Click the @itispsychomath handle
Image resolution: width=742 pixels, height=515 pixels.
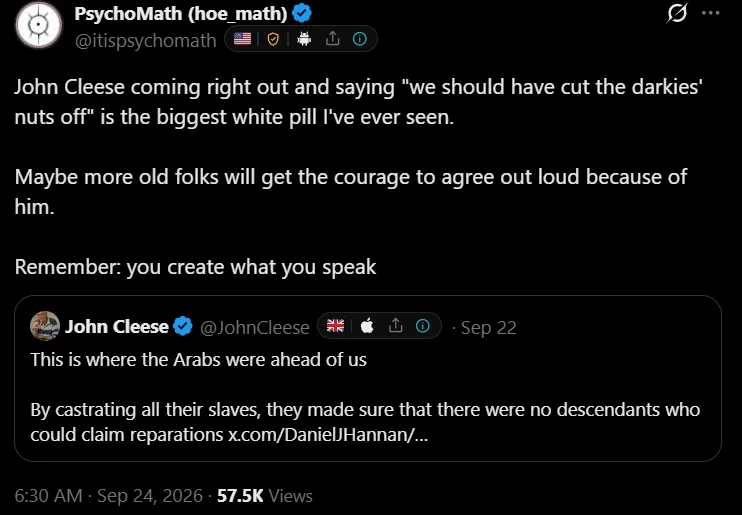click(146, 41)
